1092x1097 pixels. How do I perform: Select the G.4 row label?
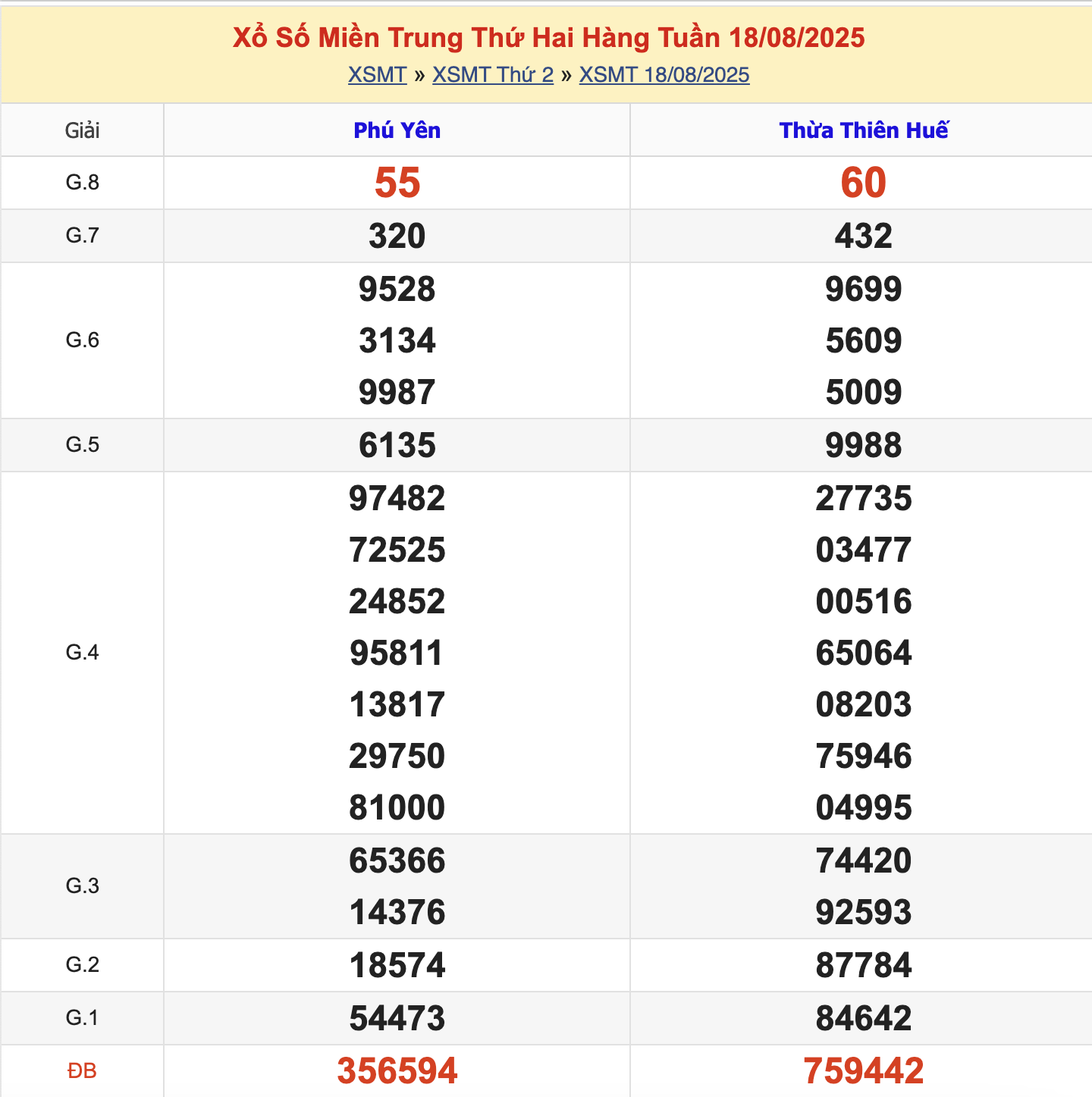click(x=82, y=652)
